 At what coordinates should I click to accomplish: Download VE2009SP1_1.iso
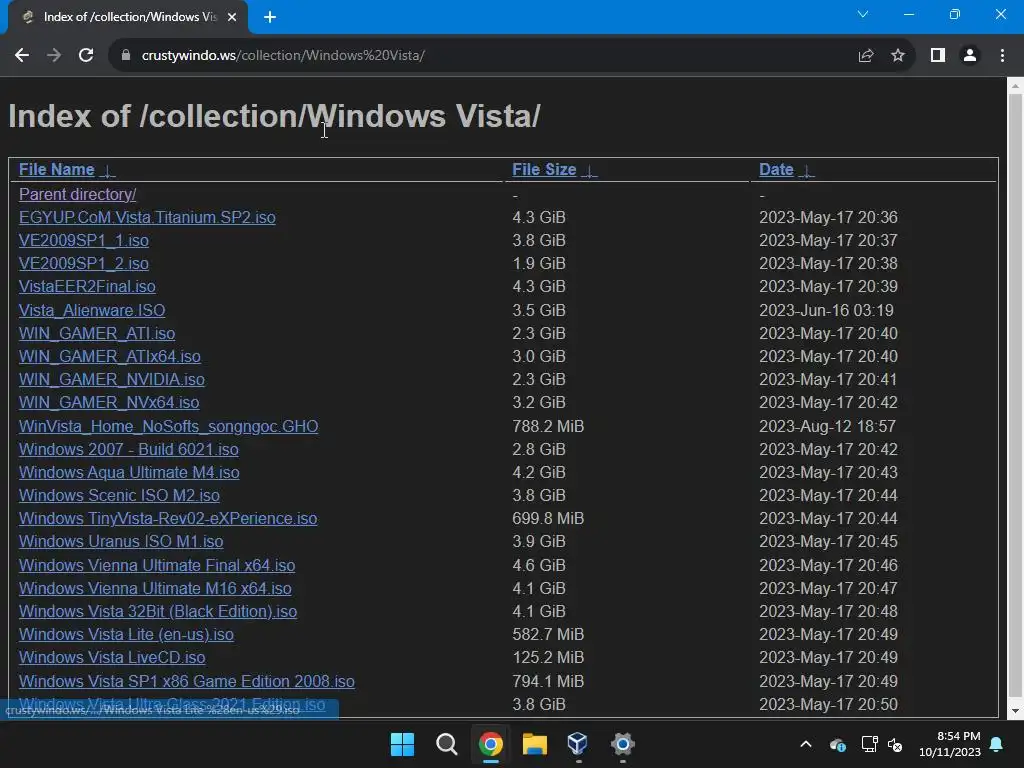pyautogui.click(x=84, y=241)
